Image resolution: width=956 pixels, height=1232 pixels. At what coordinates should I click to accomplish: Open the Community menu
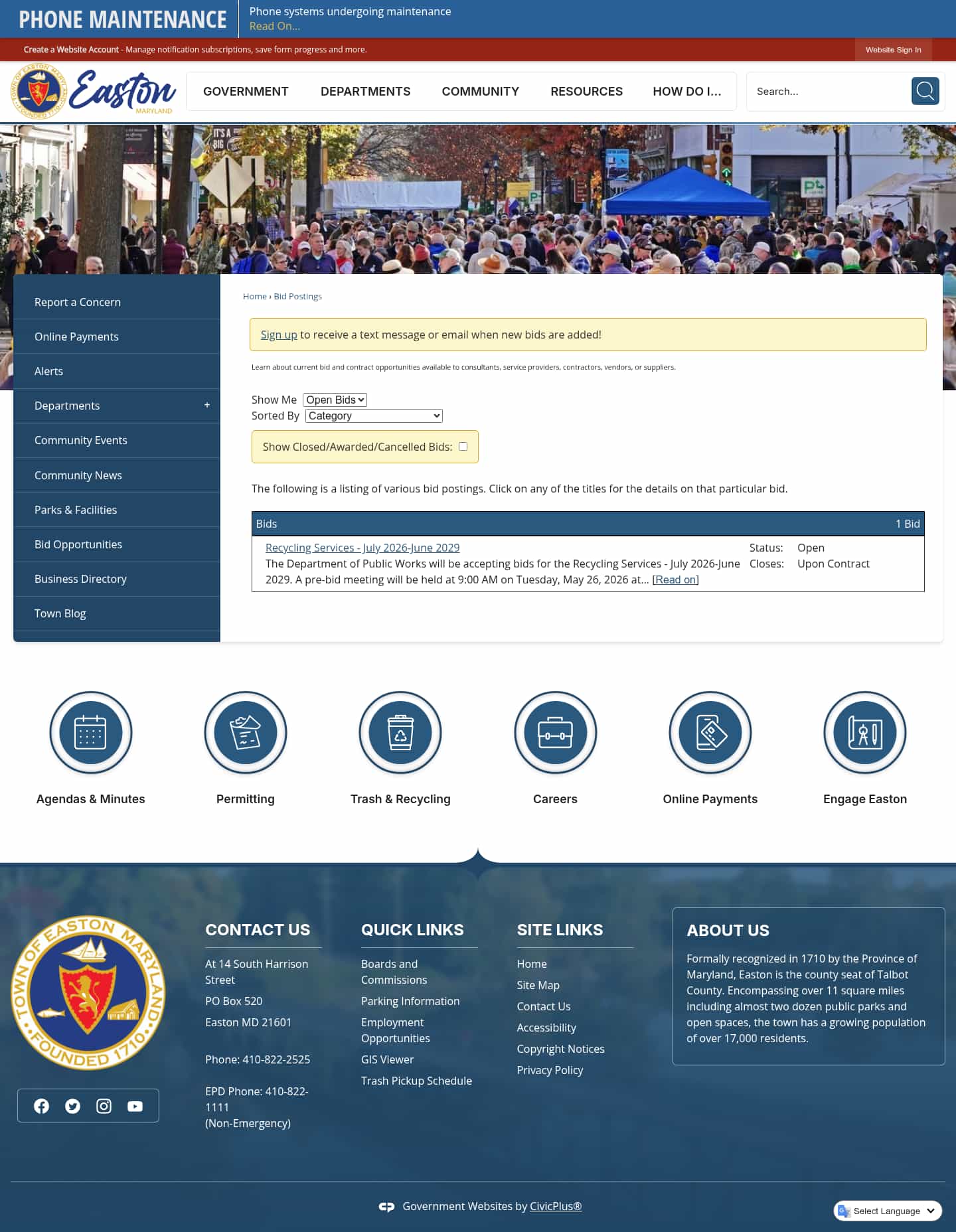[481, 92]
